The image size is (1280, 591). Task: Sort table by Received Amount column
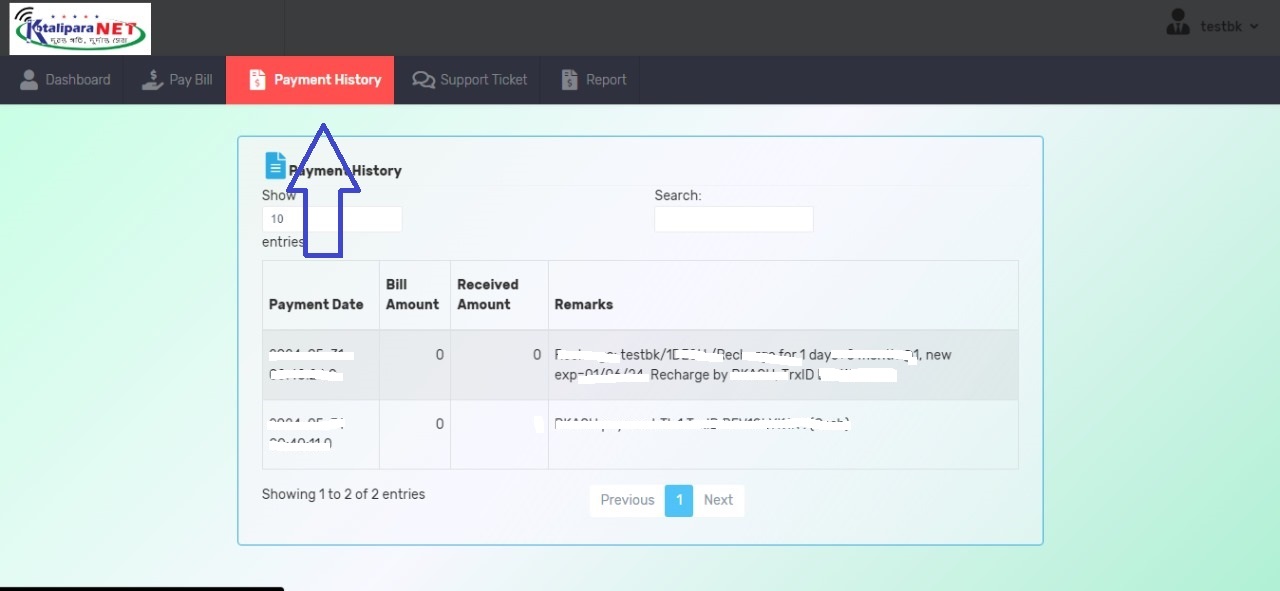point(488,295)
